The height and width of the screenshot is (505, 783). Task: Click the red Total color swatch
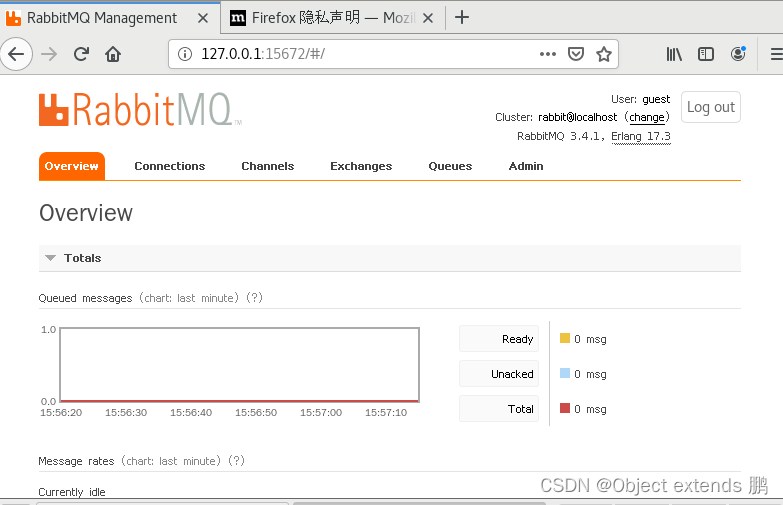click(565, 408)
